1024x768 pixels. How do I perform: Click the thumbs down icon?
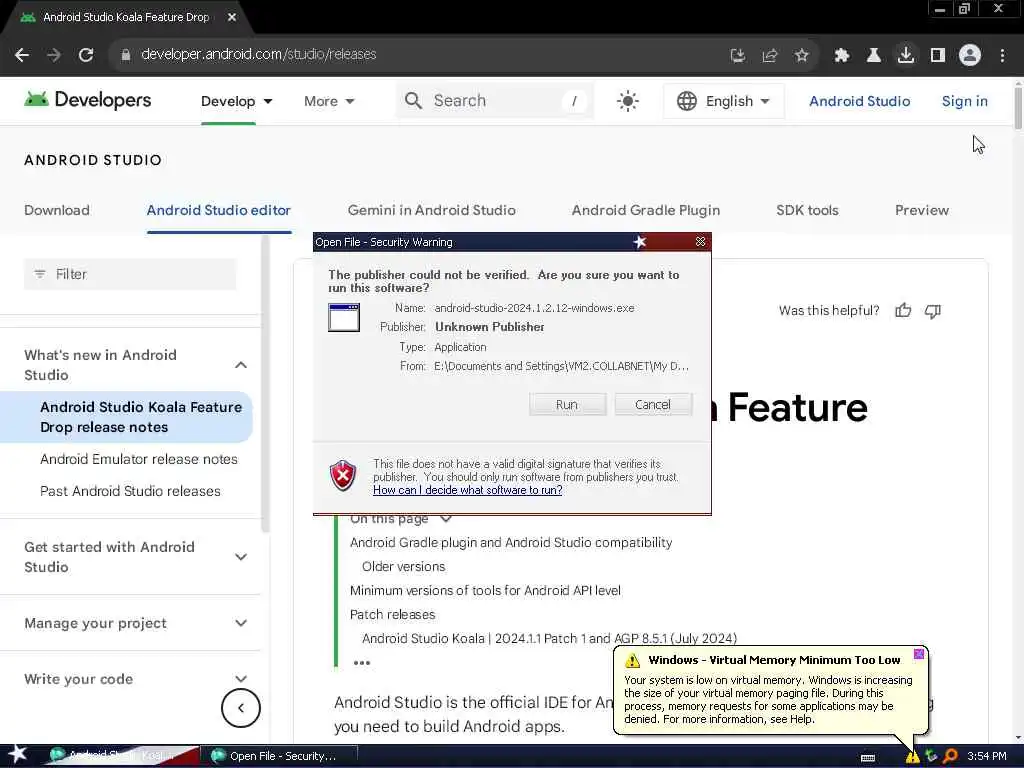coord(933,312)
